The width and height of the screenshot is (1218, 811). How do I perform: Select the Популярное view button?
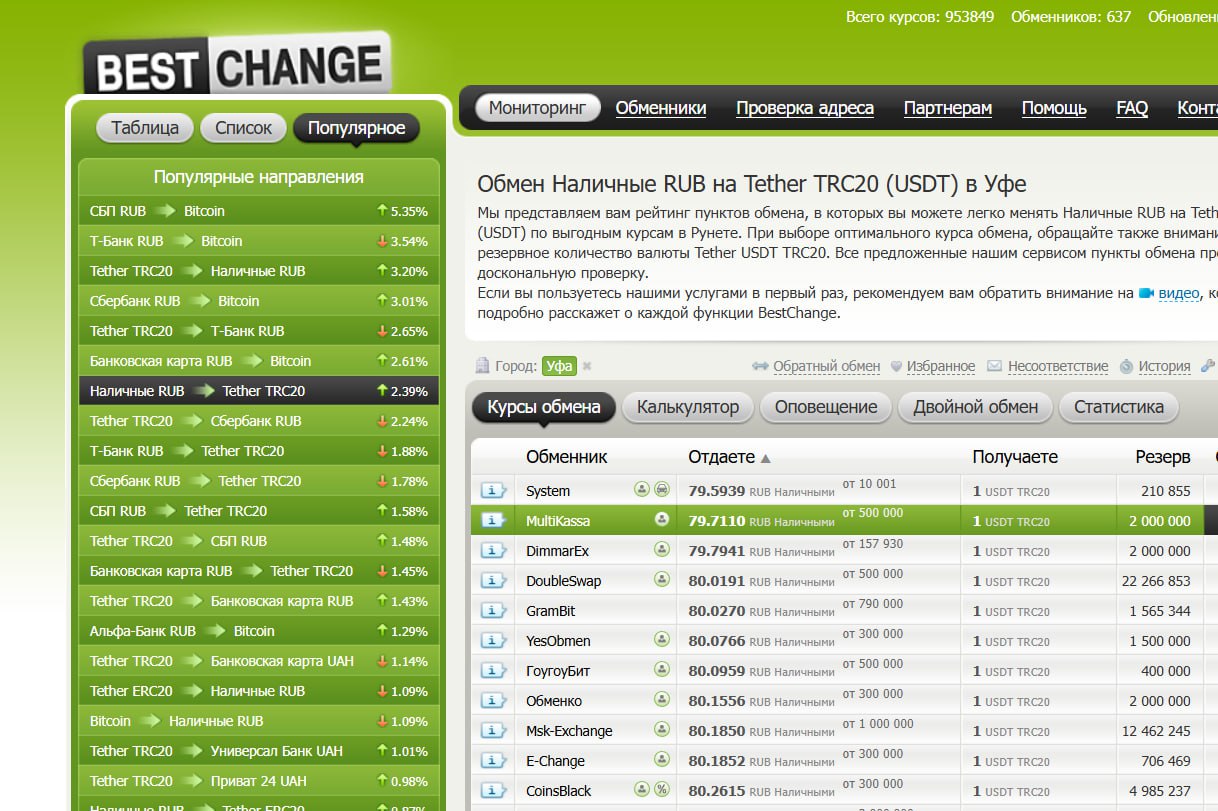pos(356,128)
